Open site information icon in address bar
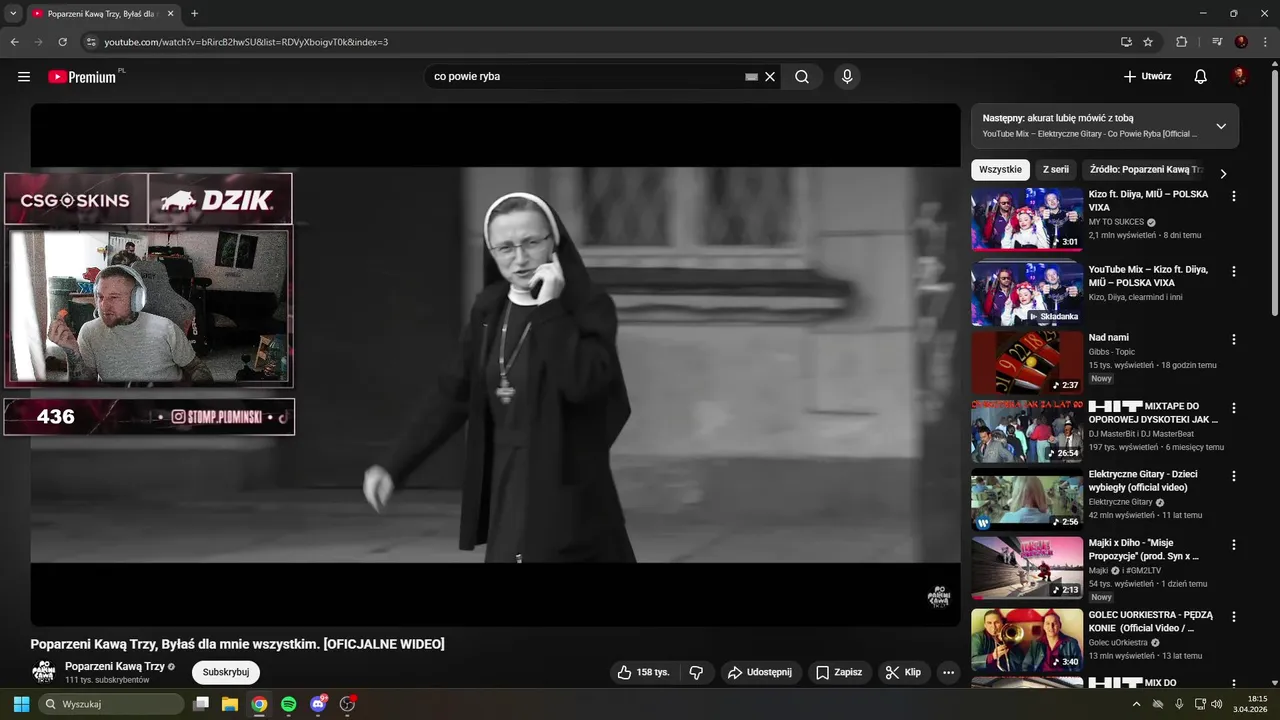The width and height of the screenshot is (1280, 720). point(91,42)
